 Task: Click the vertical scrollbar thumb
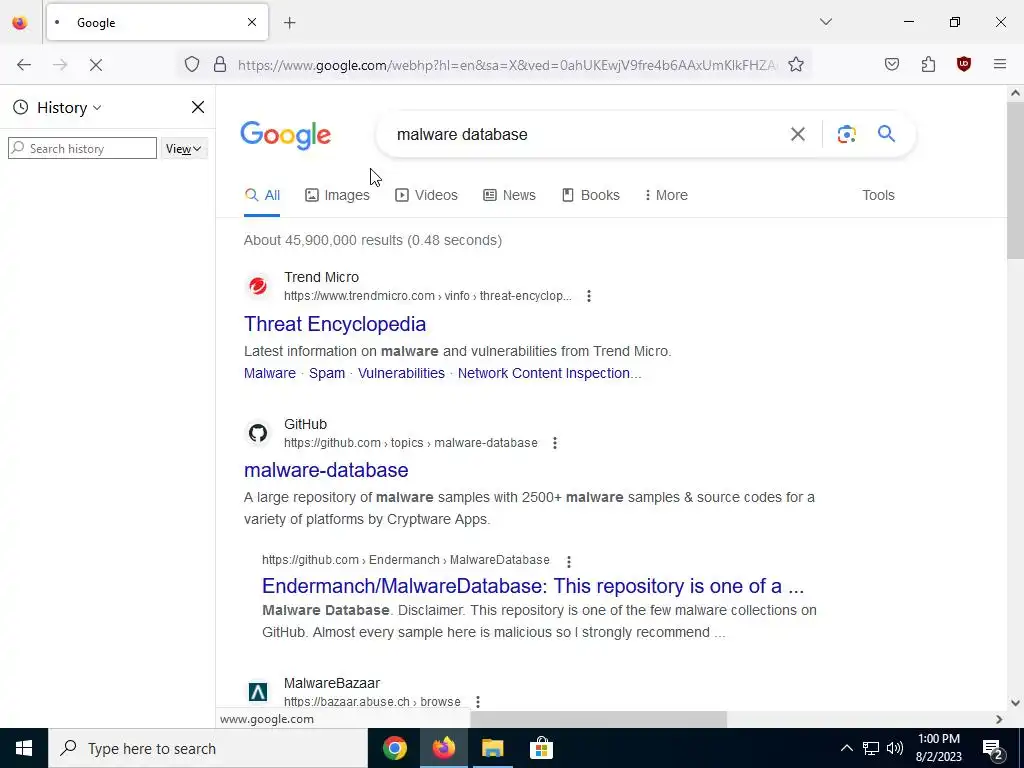pyautogui.click(x=1015, y=182)
